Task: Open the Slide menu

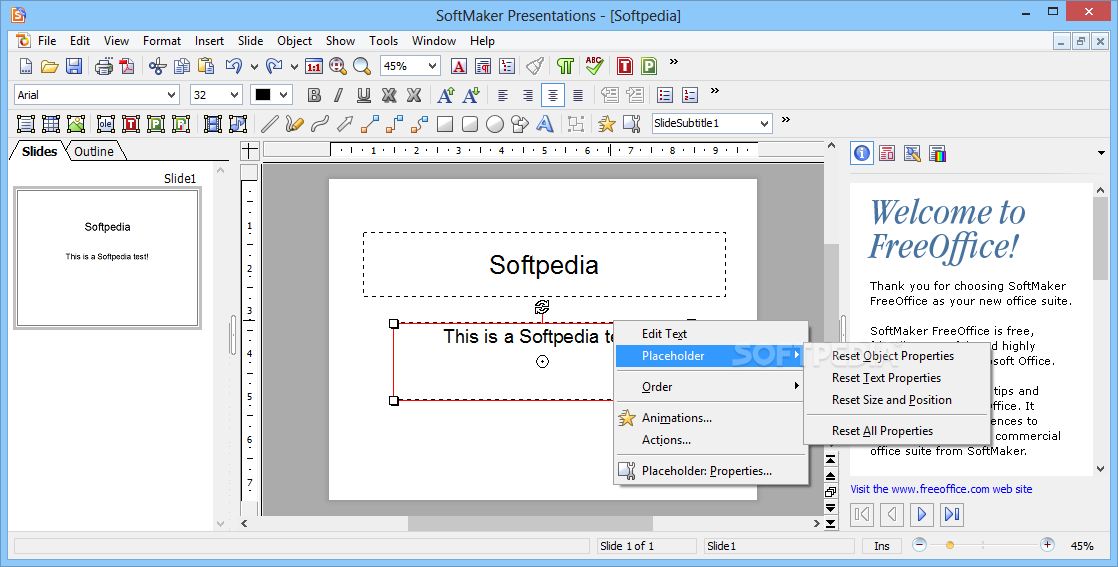Action: click(x=250, y=41)
